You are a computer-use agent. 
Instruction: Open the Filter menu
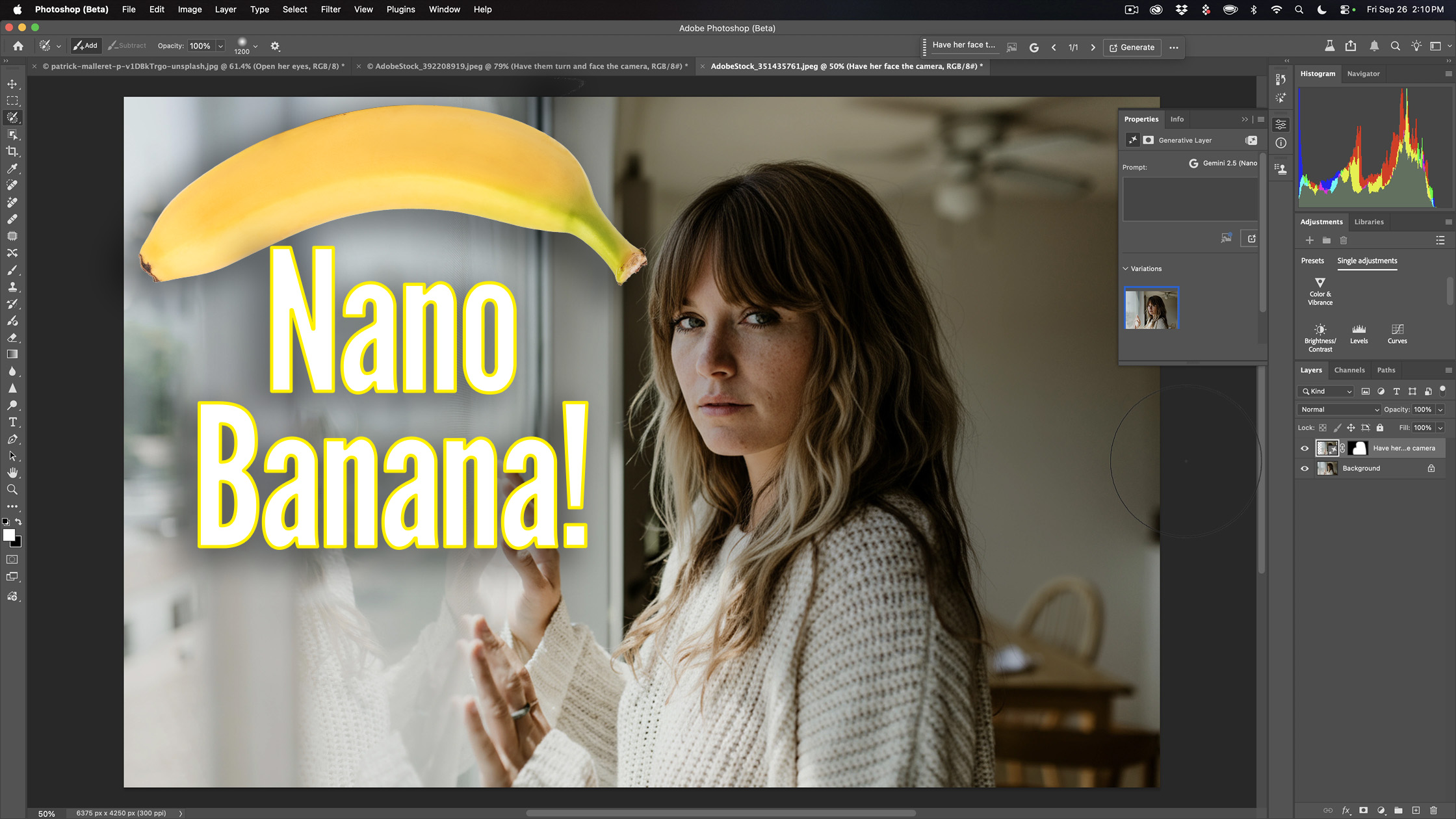coord(331,9)
